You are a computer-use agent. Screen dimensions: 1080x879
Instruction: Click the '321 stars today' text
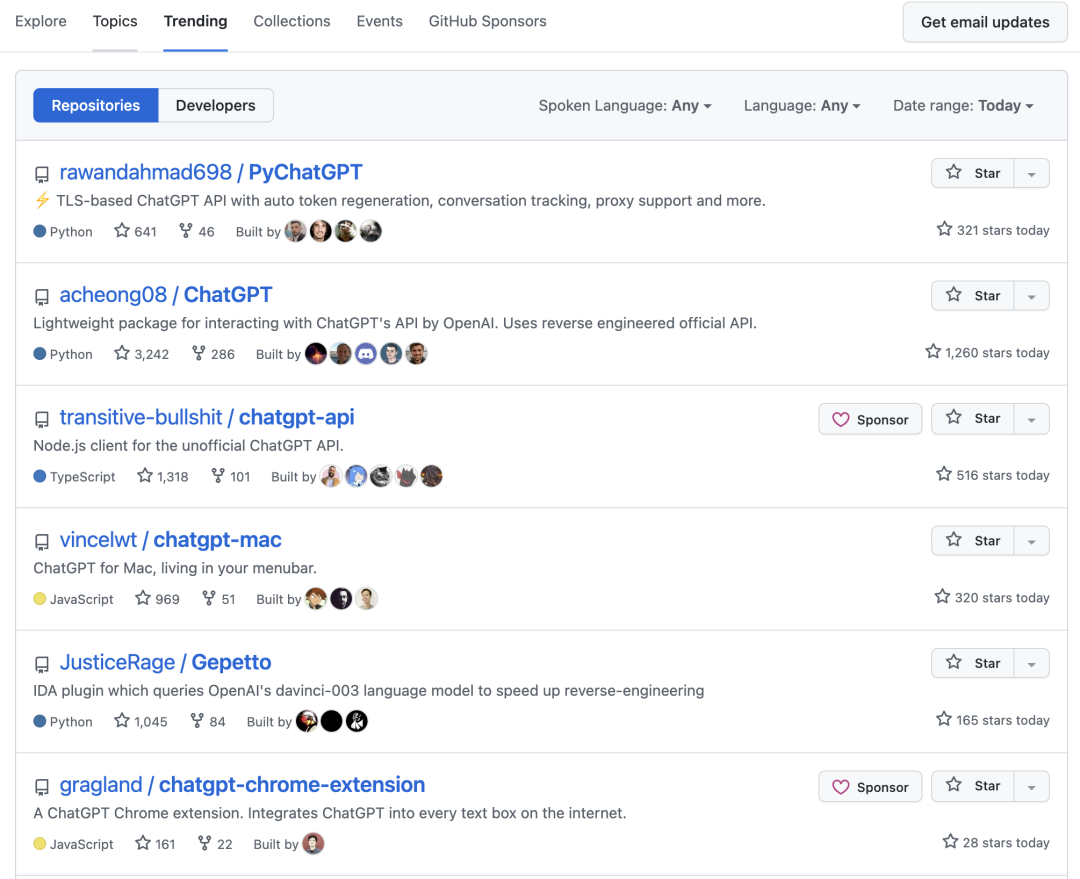[1003, 230]
